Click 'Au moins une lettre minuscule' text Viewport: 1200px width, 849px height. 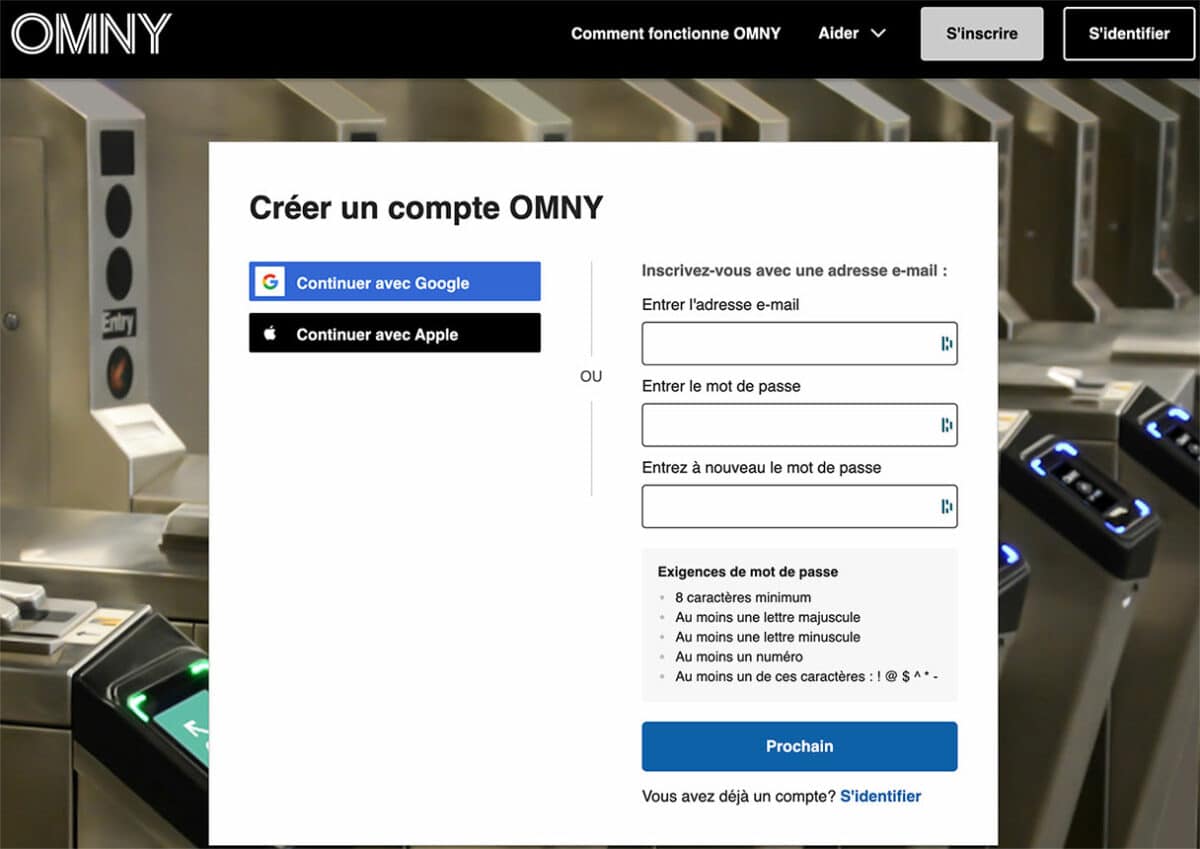coord(768,637)
